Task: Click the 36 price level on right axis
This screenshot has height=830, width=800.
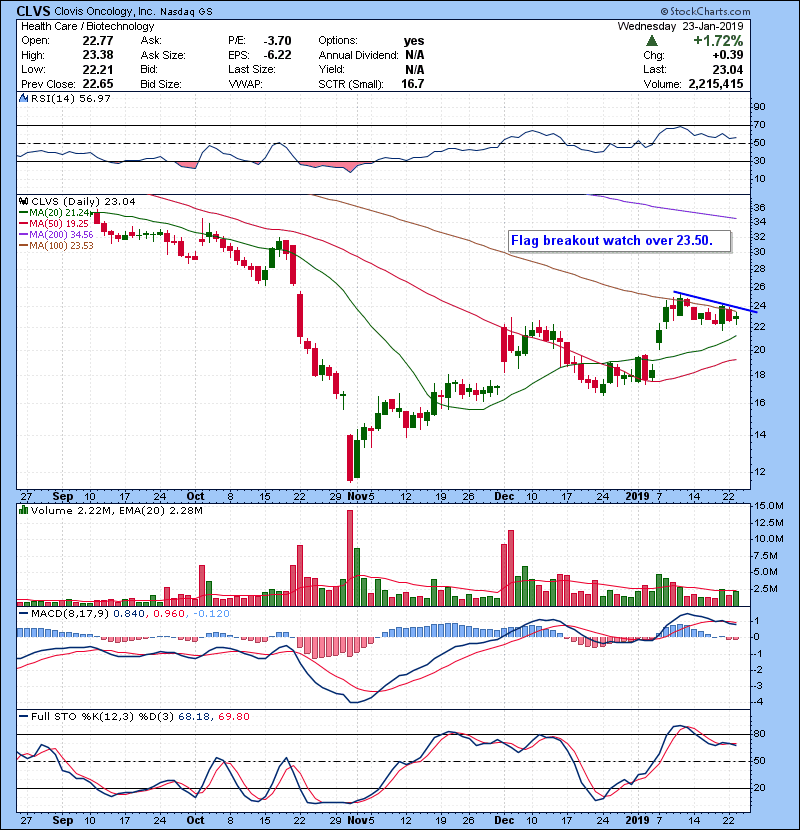Action: [759, 208]
